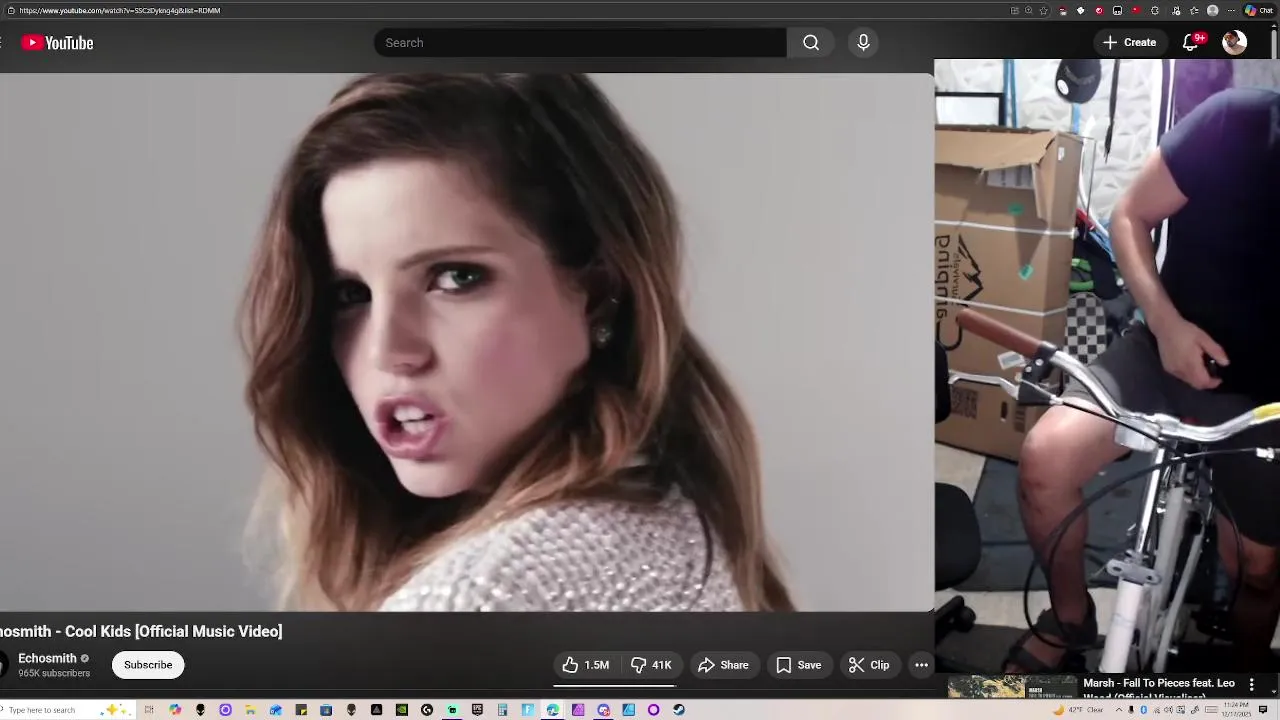Open the volume tray icon
Screen dimensions: 1280x720
coord(1168,710)
